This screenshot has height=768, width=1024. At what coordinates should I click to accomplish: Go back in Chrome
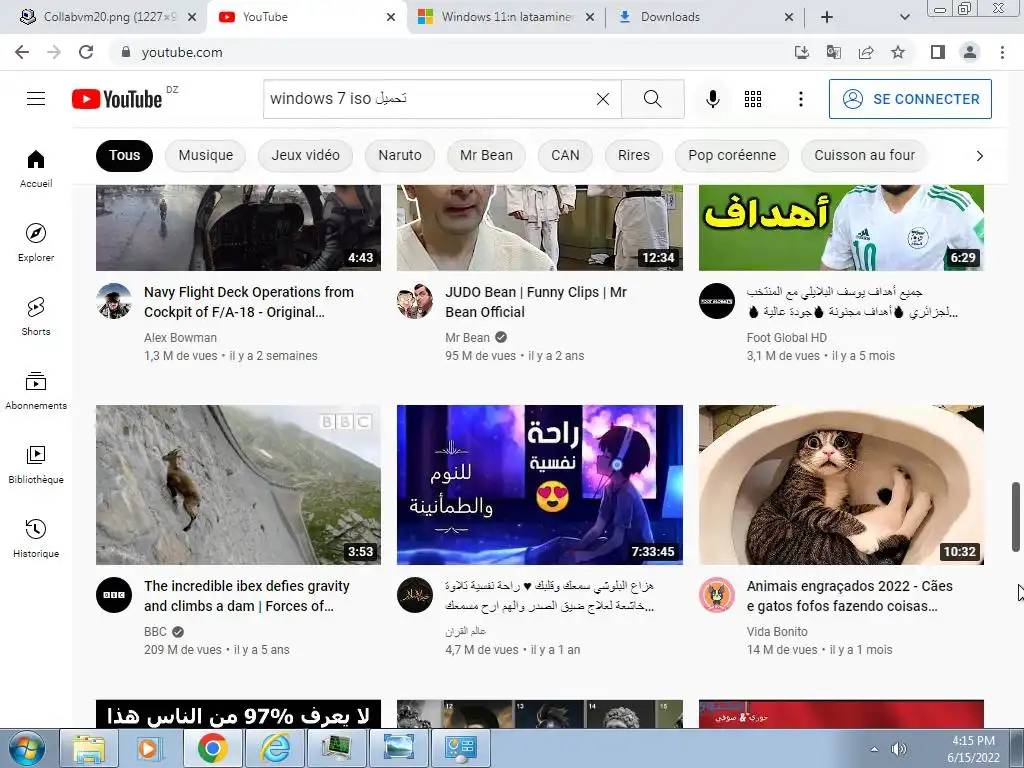[22, 52]
